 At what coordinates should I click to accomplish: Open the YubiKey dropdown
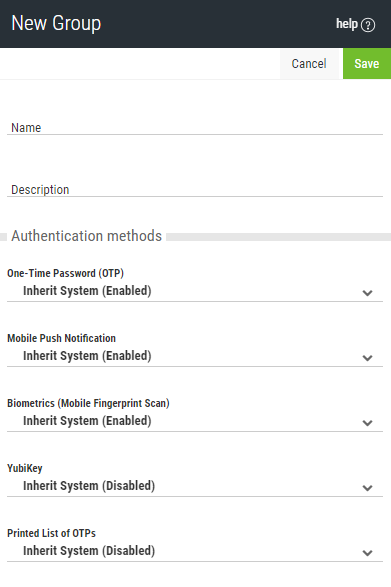click(x=195, y=486)
